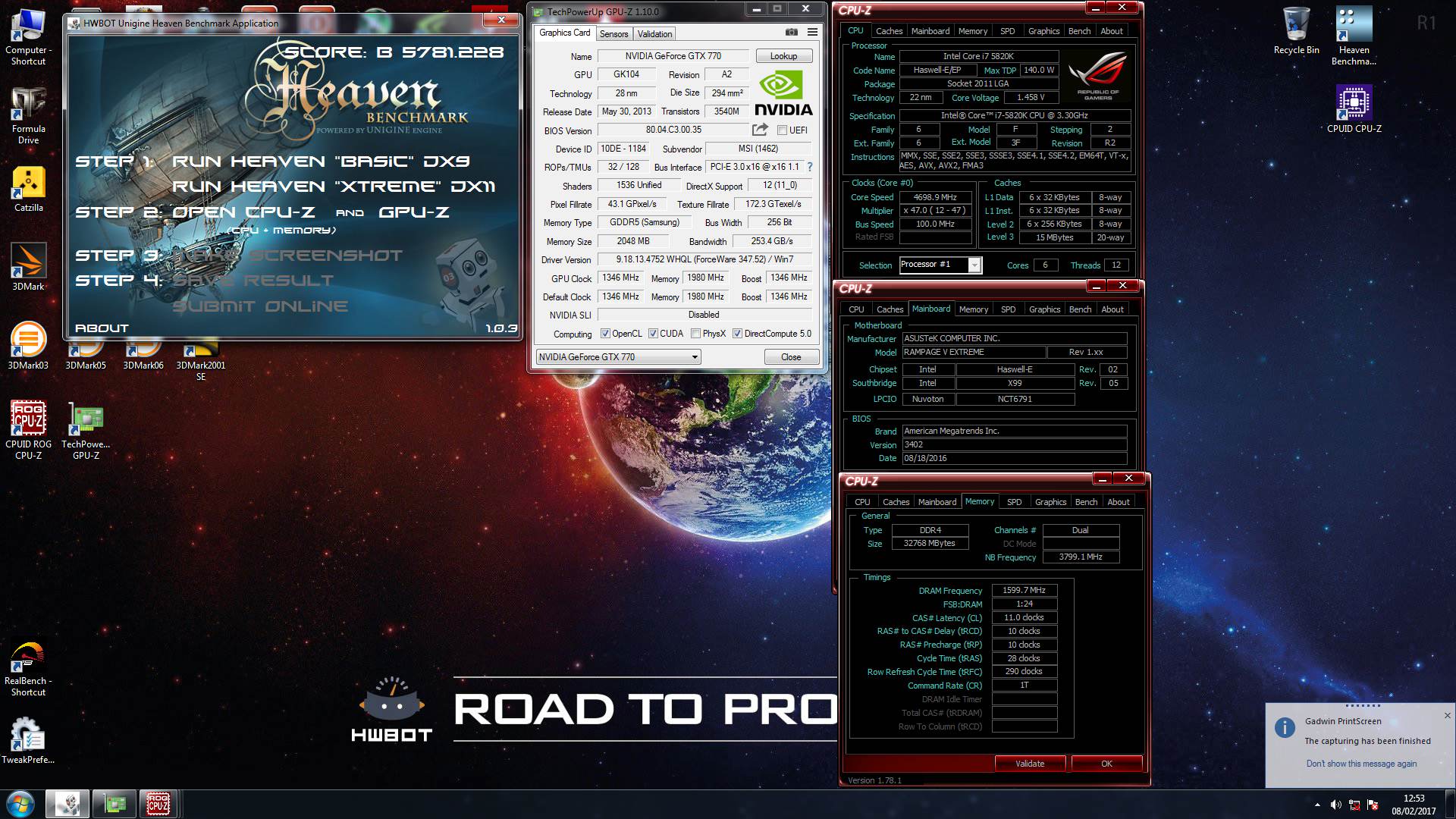The width and height of the screenshot is (1456, 819).
Task: Click Core Speed value 4698.9 MHz
Action: (935, 197)
